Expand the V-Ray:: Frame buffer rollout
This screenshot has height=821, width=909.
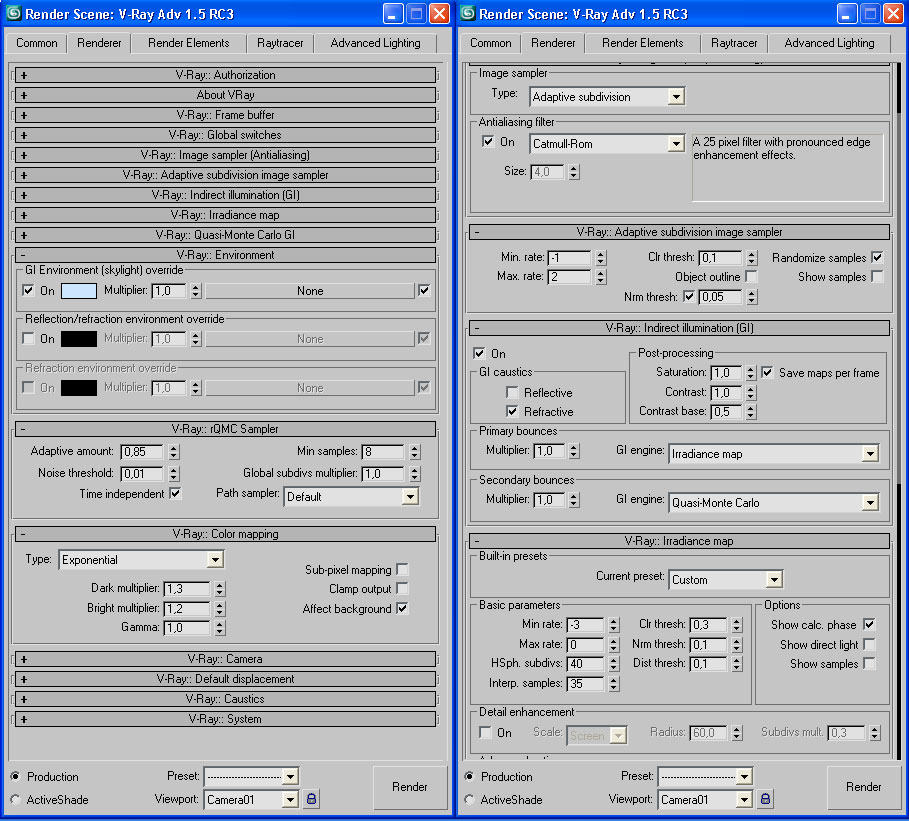pos(225,115)
